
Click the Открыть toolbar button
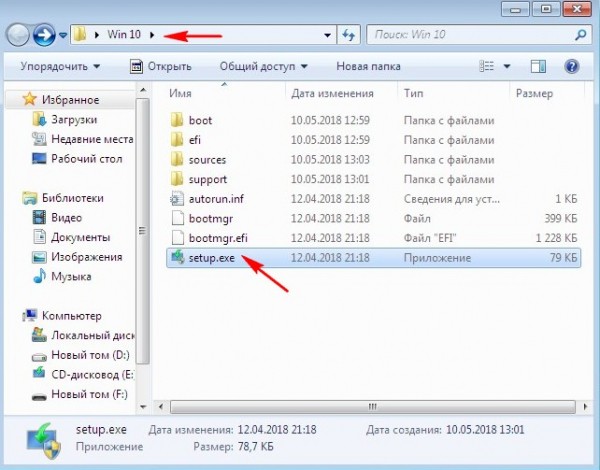pyautogui.click(x=161, y=66)
